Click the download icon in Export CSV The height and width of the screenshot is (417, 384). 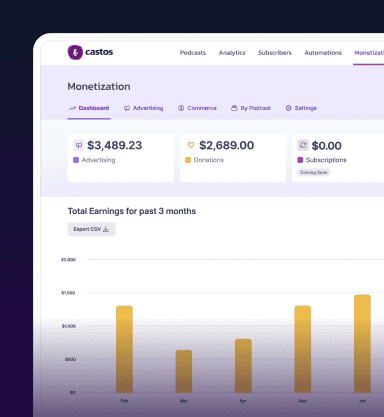[106, 229]
